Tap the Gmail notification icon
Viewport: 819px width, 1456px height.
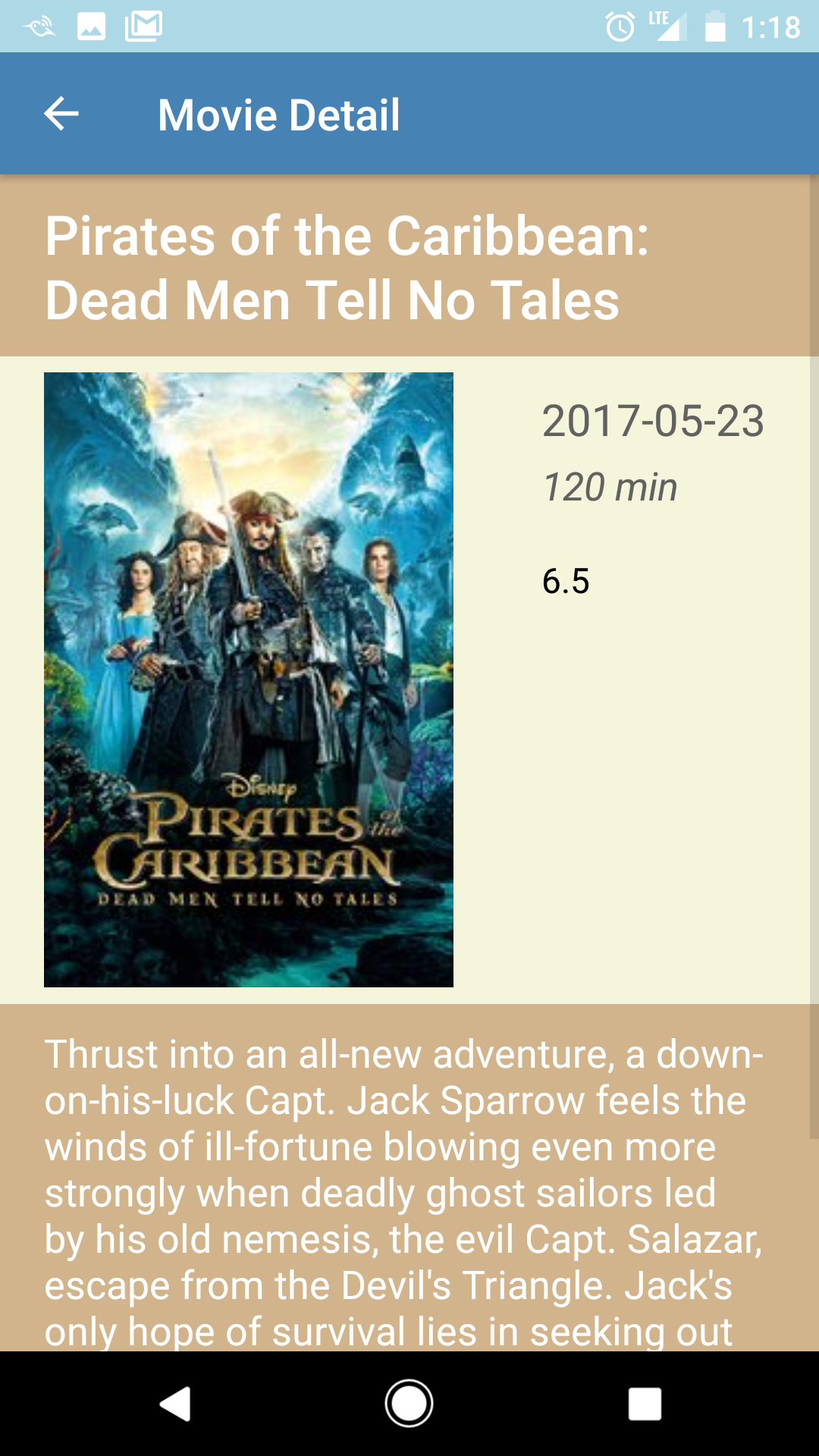coord(144,27)
